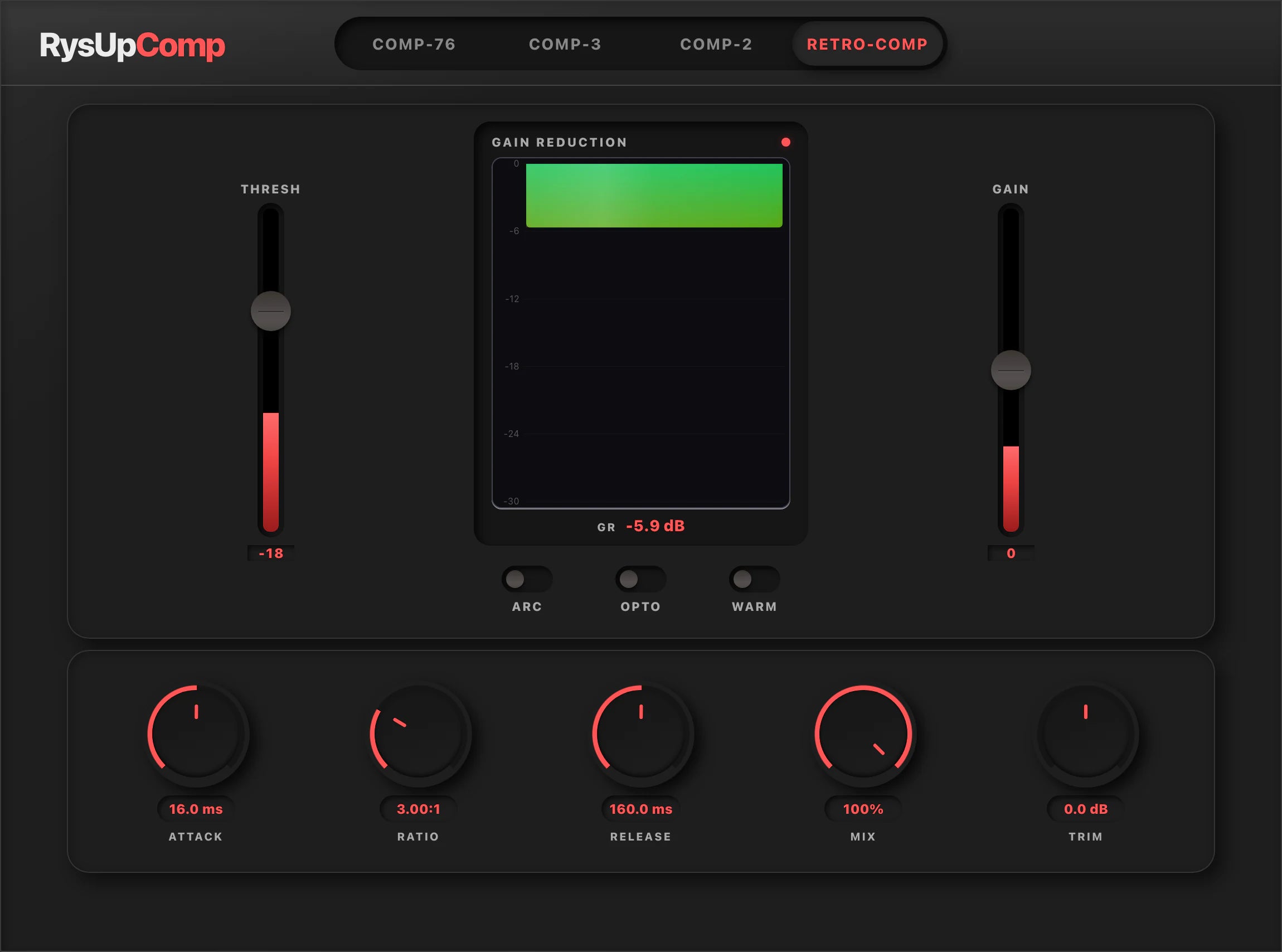The height and width of the screenshot is (952, 1282).
Task: Switch to the COMP-76 tab
Action: [414, 45]
